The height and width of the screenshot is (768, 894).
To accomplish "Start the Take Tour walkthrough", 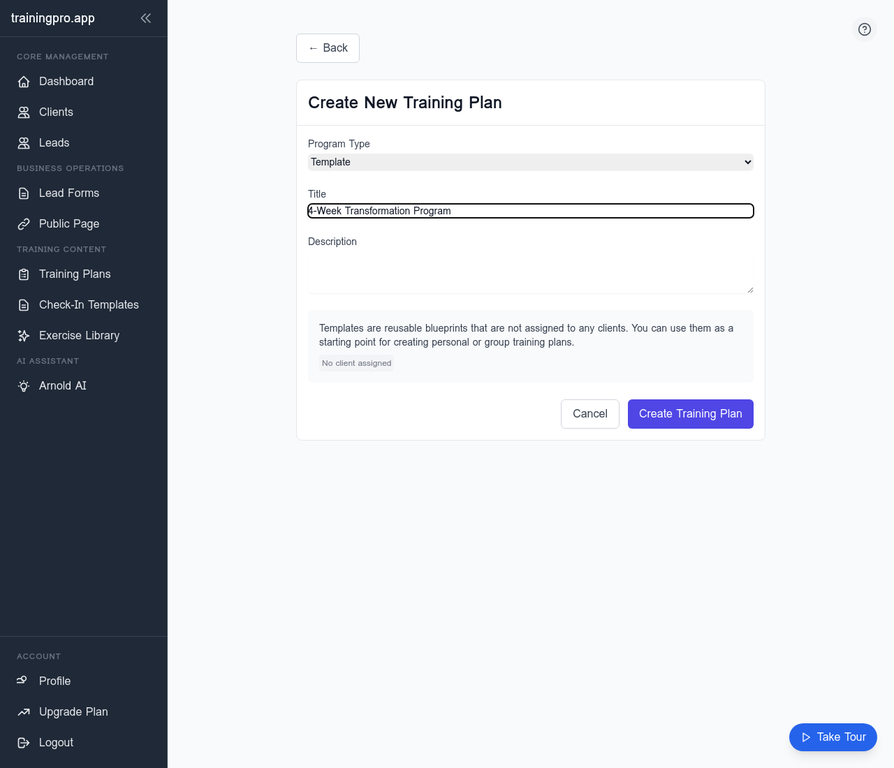I will (832, 737).
